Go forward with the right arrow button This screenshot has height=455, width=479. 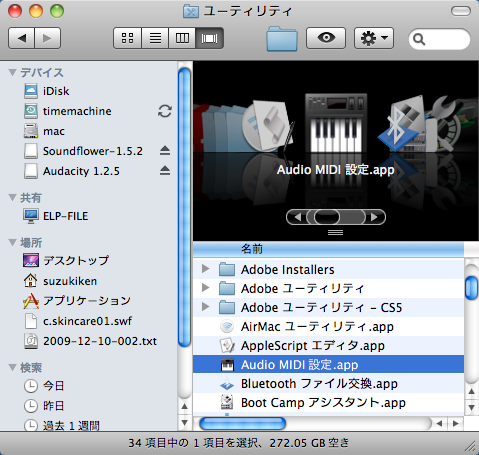pyautogui.click(x=48, y=38)
